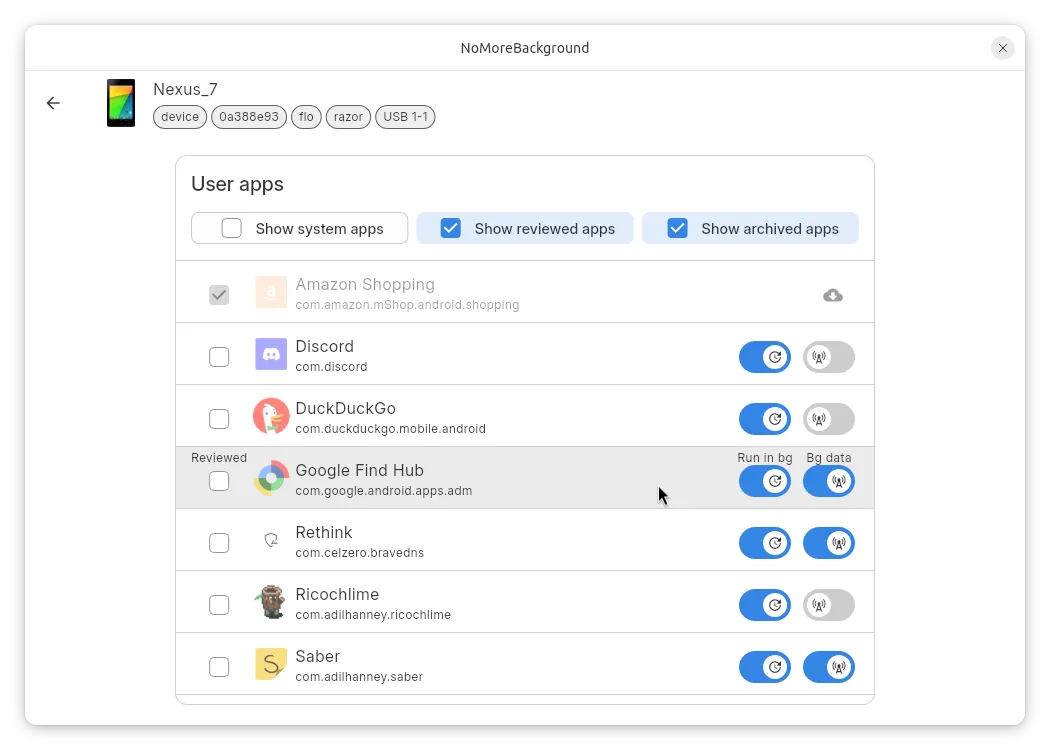Disable Run in bg for Discord
The height and width of the screenshot is (750, 1050).
point(765,357)
